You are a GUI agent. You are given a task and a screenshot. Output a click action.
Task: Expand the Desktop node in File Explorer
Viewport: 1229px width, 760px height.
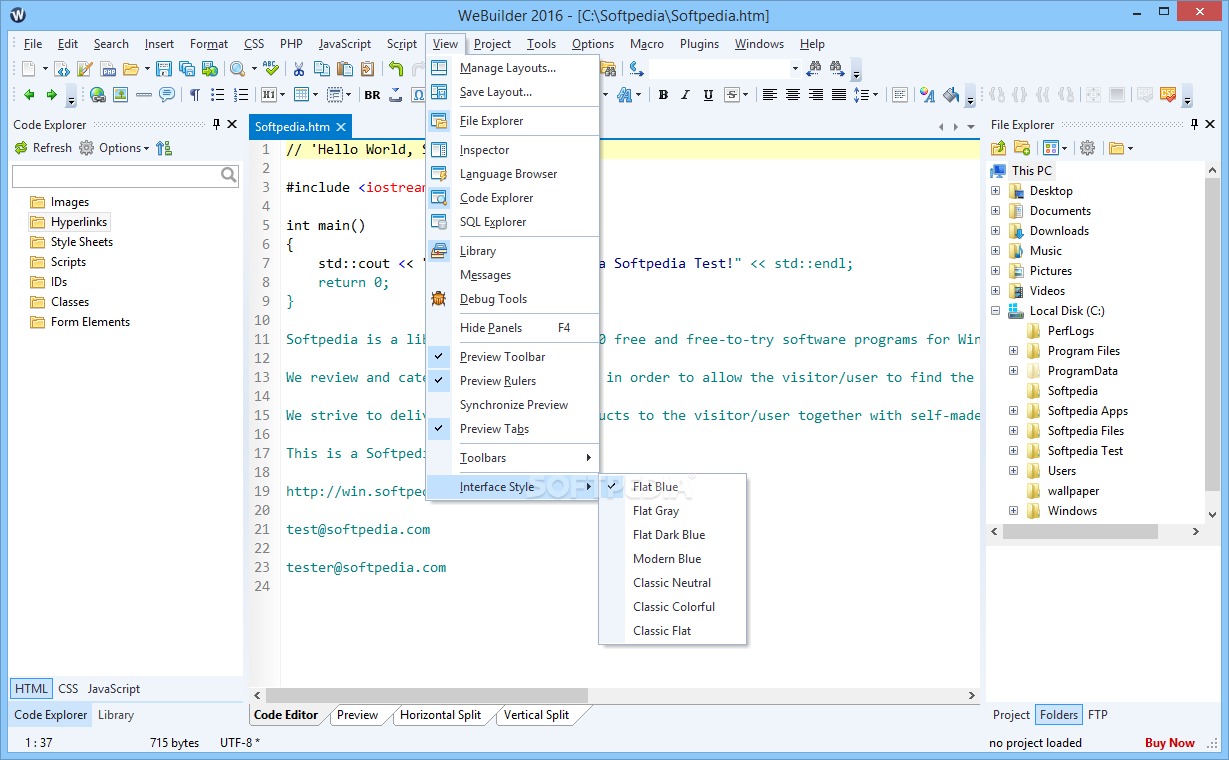coord(996,191)
